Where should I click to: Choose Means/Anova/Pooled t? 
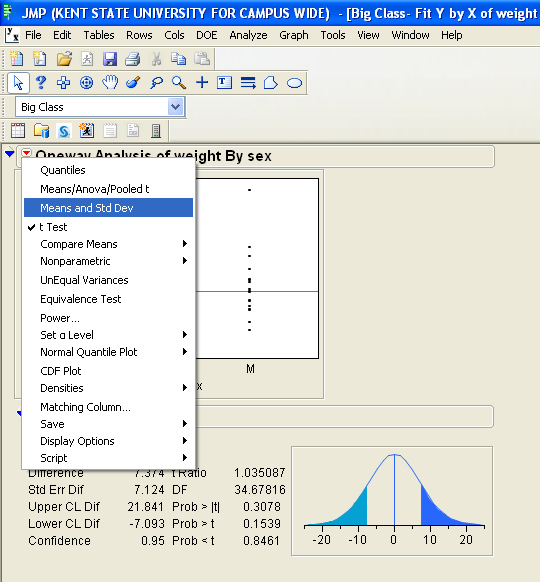coord(108,189)
